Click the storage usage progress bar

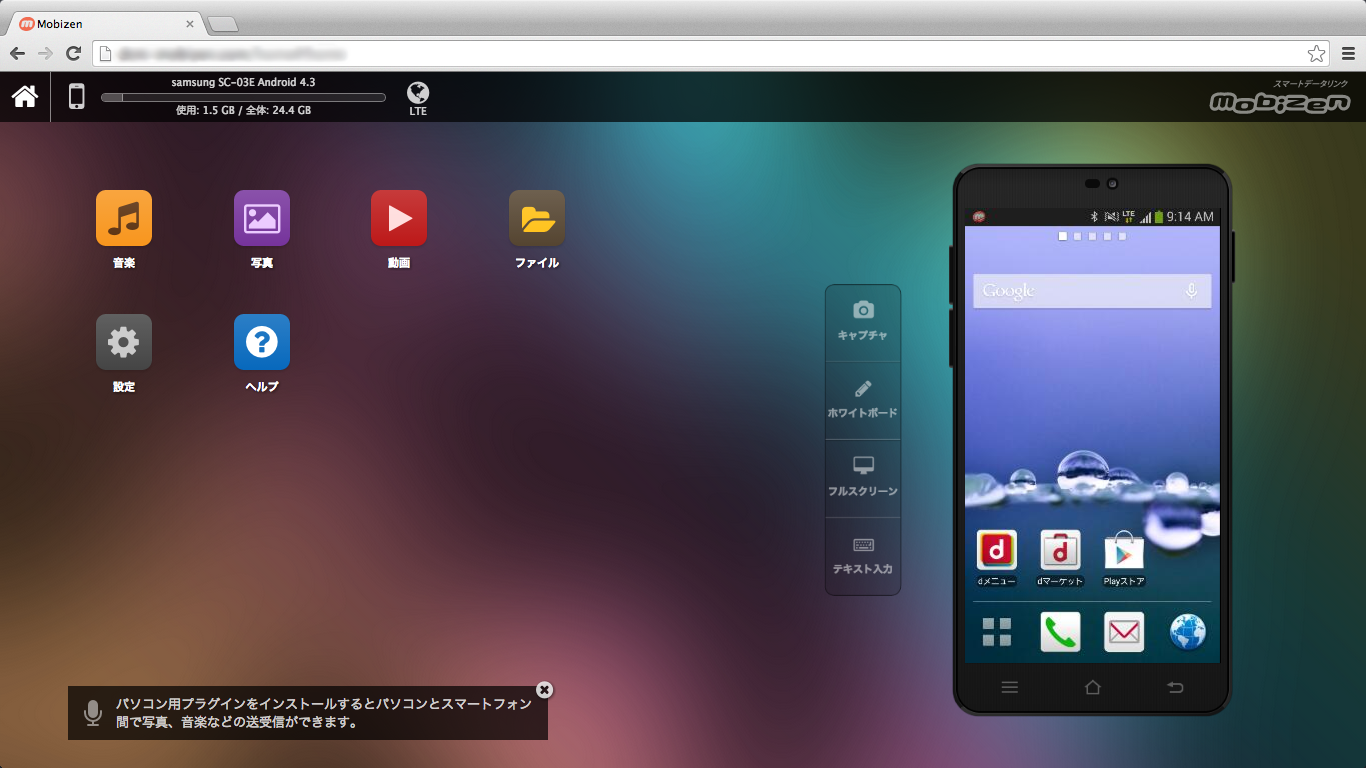(243, 97)
